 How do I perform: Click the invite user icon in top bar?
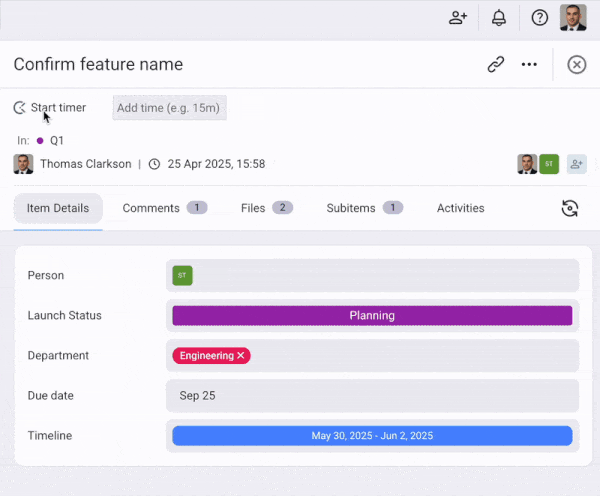click(458, 18)
